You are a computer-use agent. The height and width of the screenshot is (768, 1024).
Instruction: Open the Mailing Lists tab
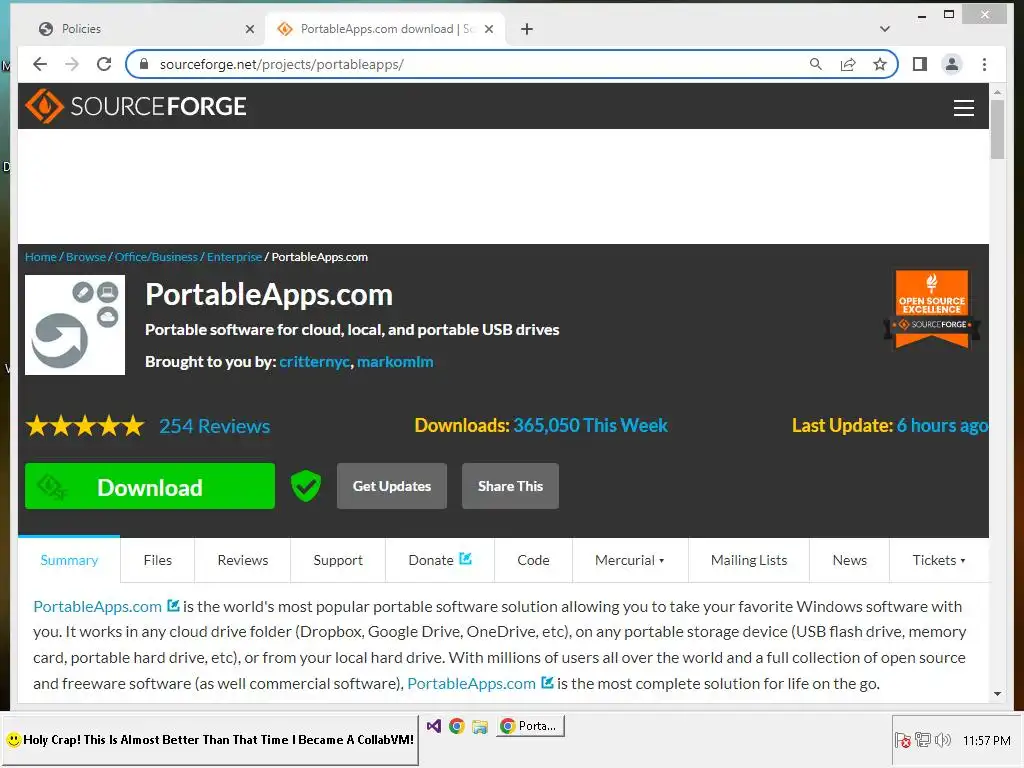coord(749,560)
